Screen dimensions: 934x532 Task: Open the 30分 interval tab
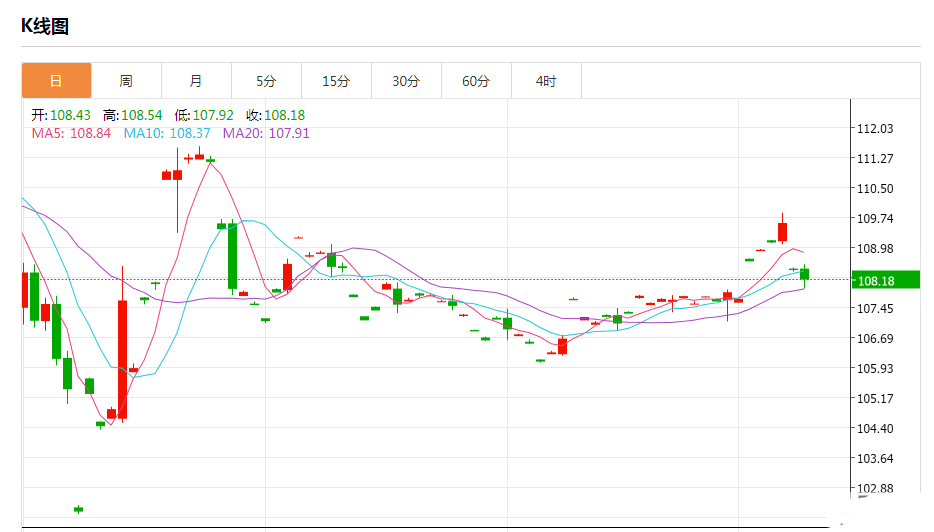pyautogui.click(x=406, y=80)
